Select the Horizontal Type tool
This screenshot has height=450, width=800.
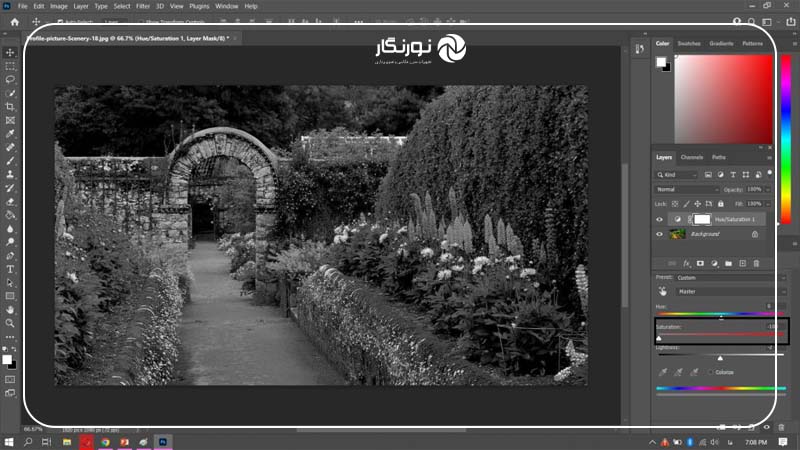tap(10, 269)
